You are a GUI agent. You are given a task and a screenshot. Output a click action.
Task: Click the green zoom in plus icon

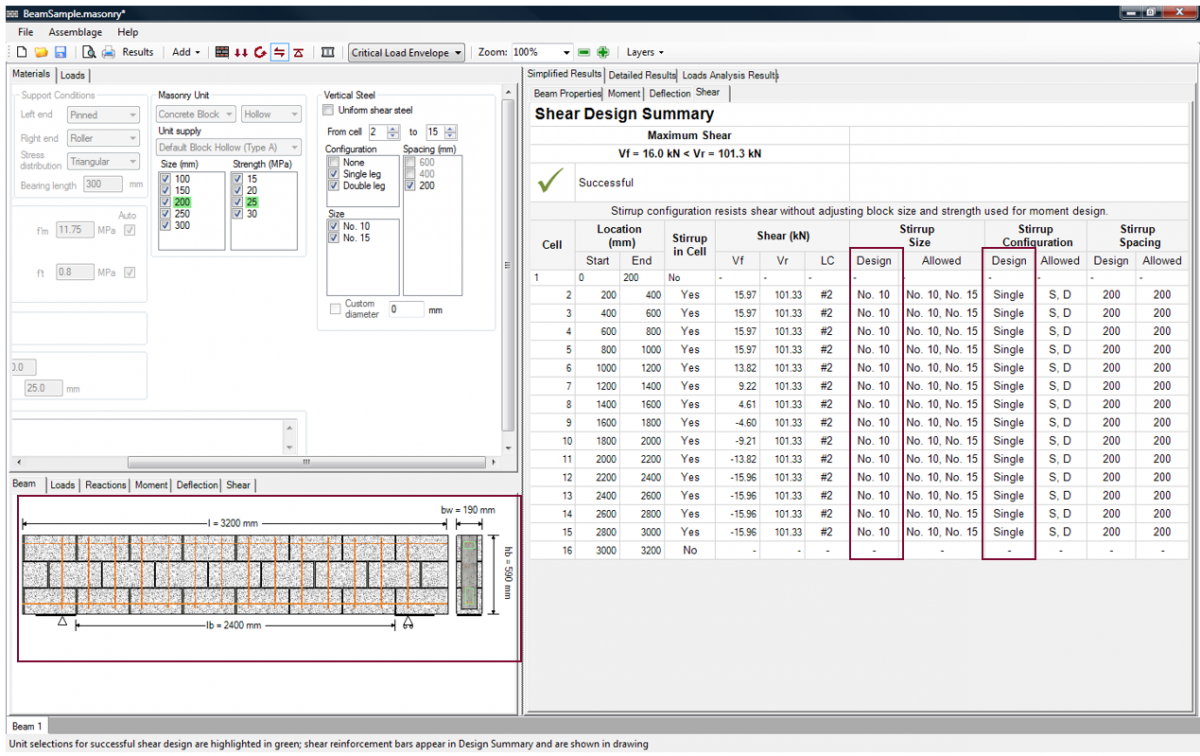pos(603,52)
